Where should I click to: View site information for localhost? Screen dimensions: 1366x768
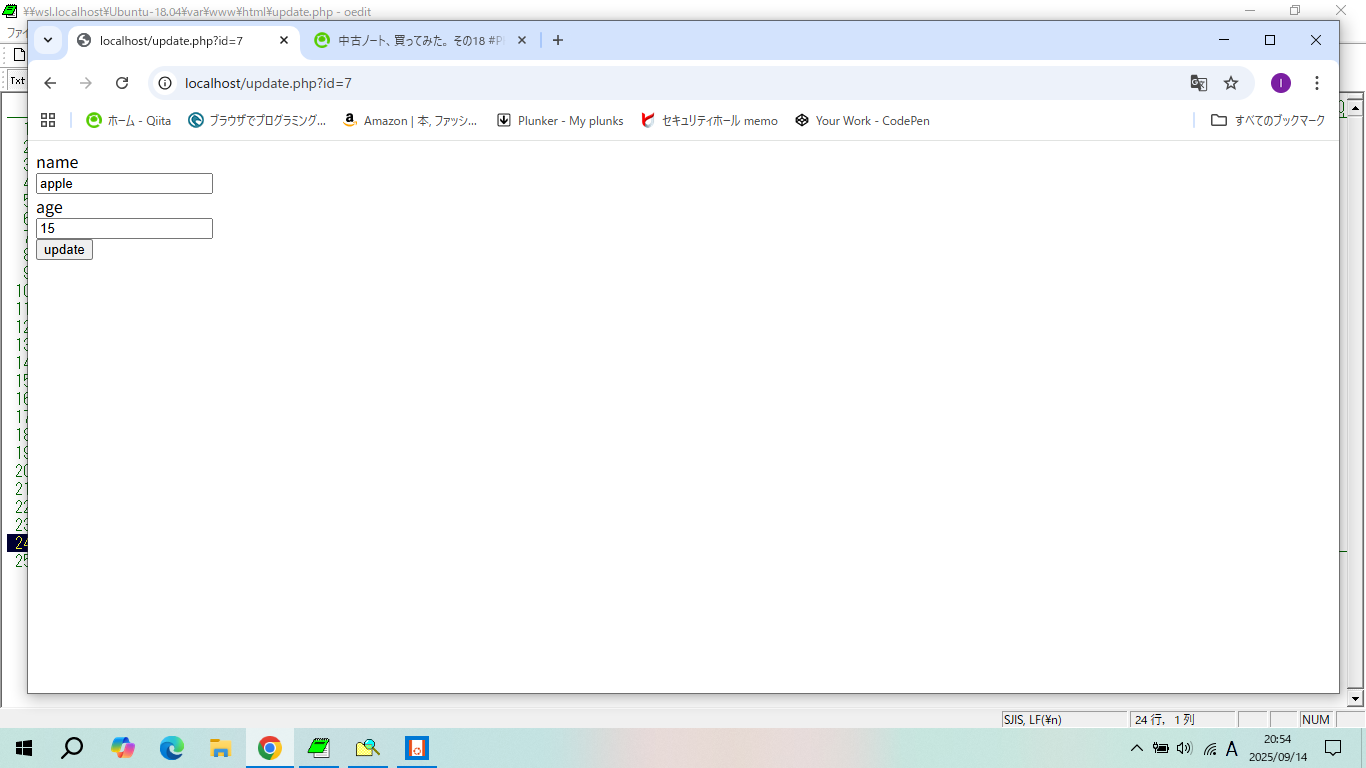coord(165,83)
